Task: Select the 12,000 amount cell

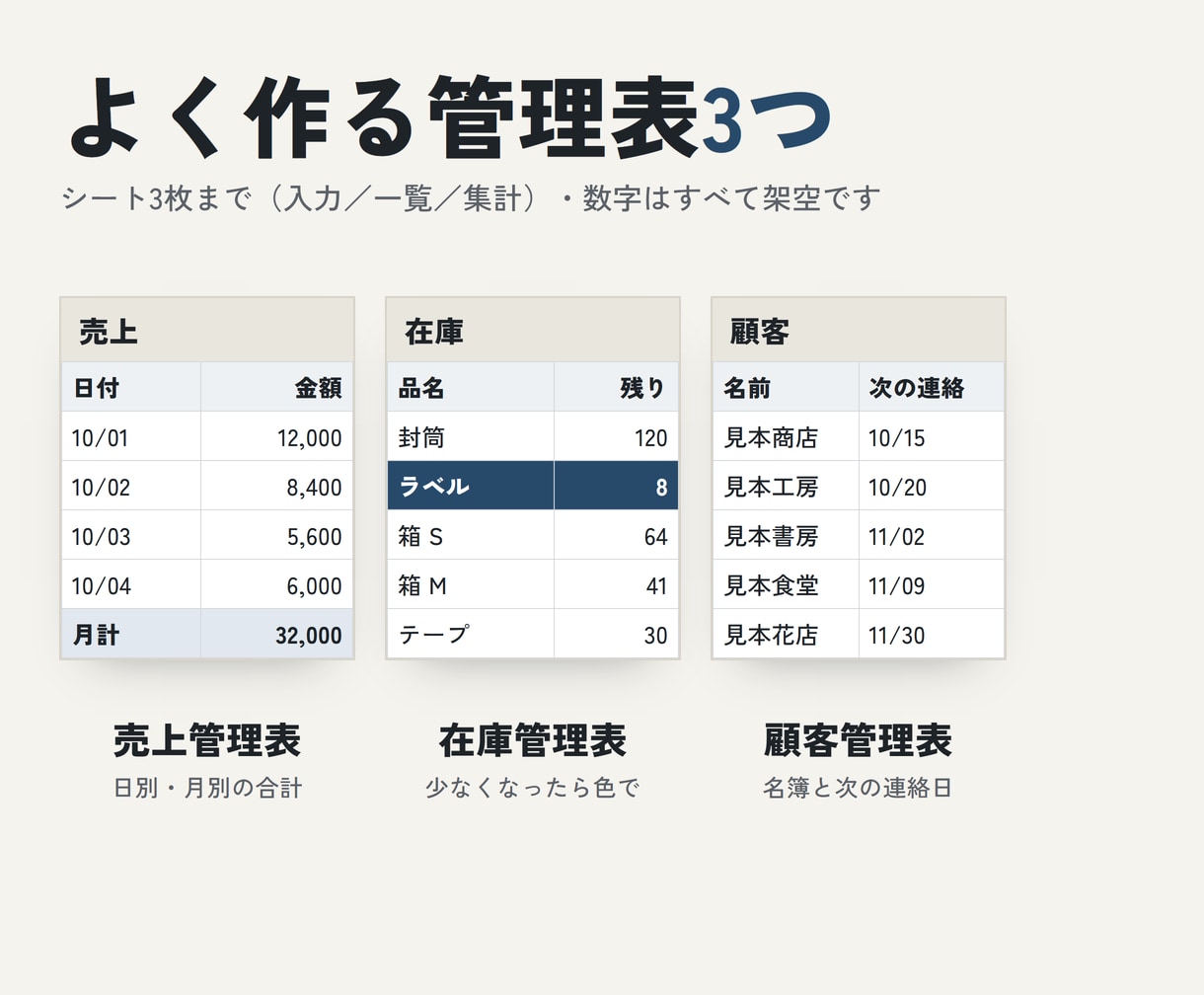Action: point(277,436)
